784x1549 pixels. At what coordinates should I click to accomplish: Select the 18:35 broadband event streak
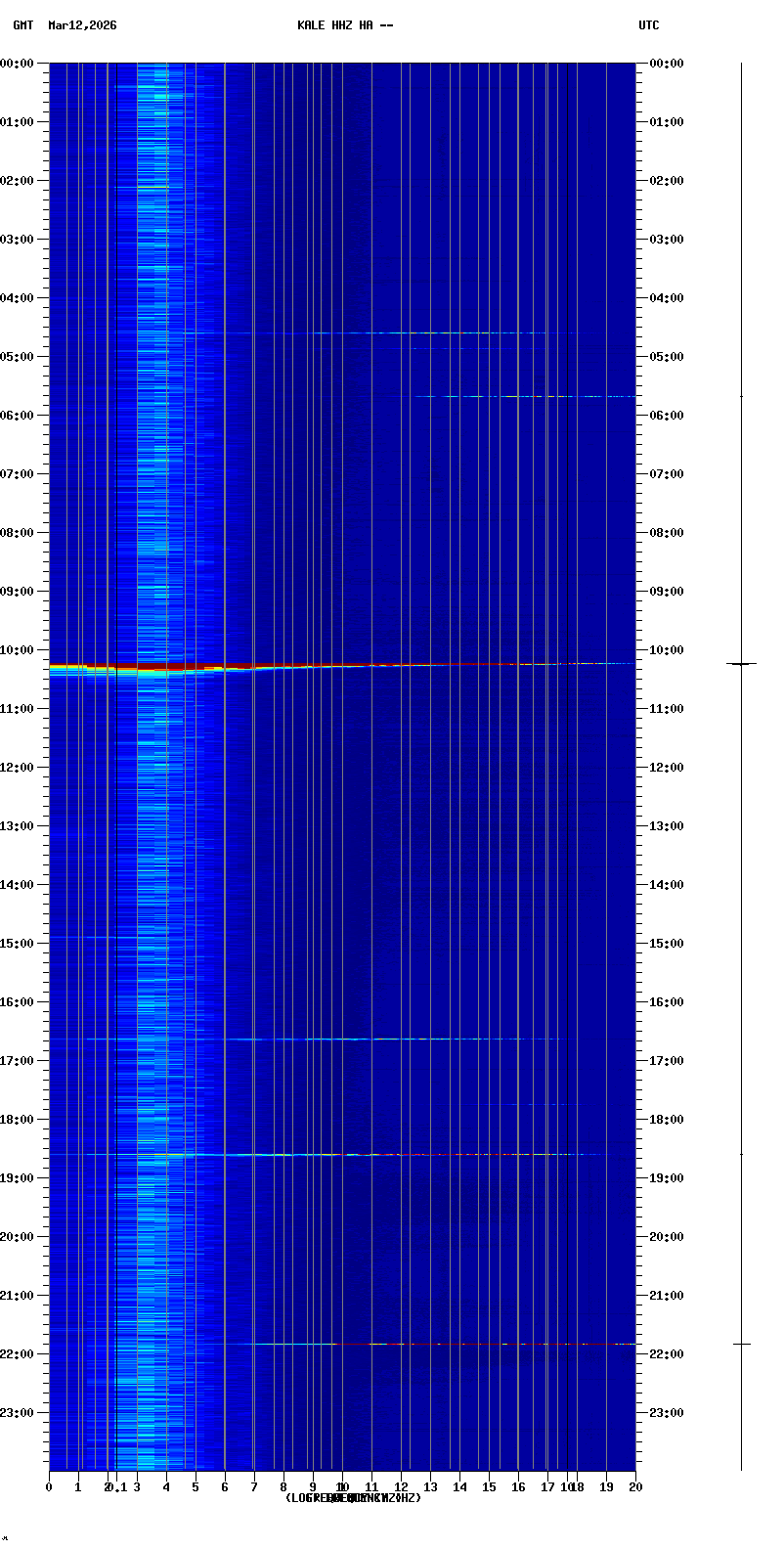click(391, 1155)
